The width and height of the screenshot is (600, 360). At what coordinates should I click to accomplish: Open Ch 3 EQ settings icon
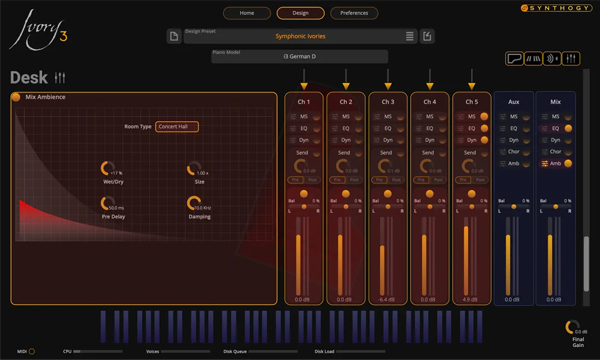[x=377, y=129]
